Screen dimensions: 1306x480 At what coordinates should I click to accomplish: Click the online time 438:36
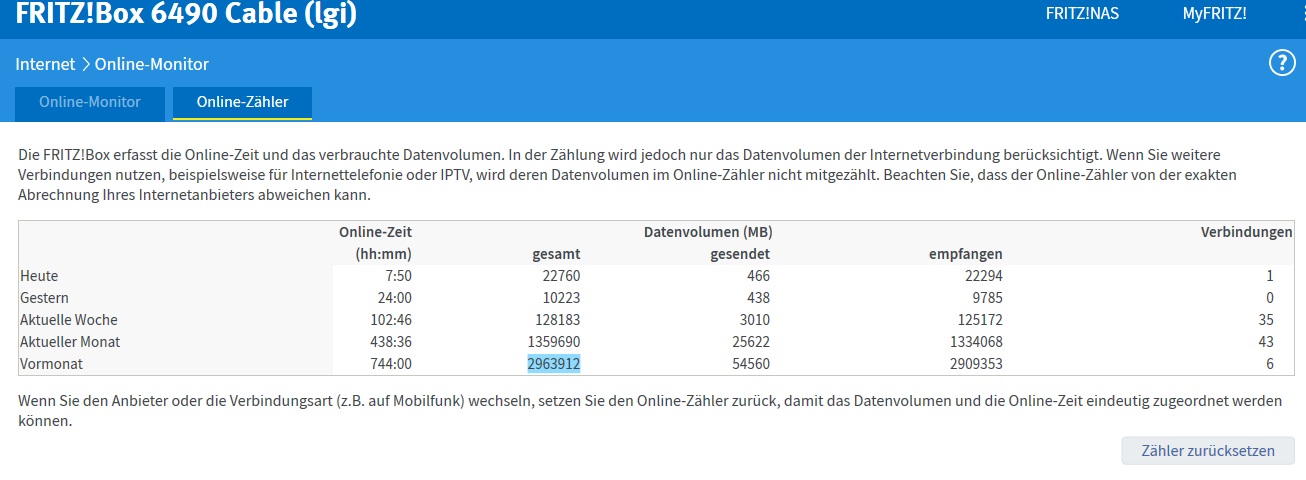point(390,342)
